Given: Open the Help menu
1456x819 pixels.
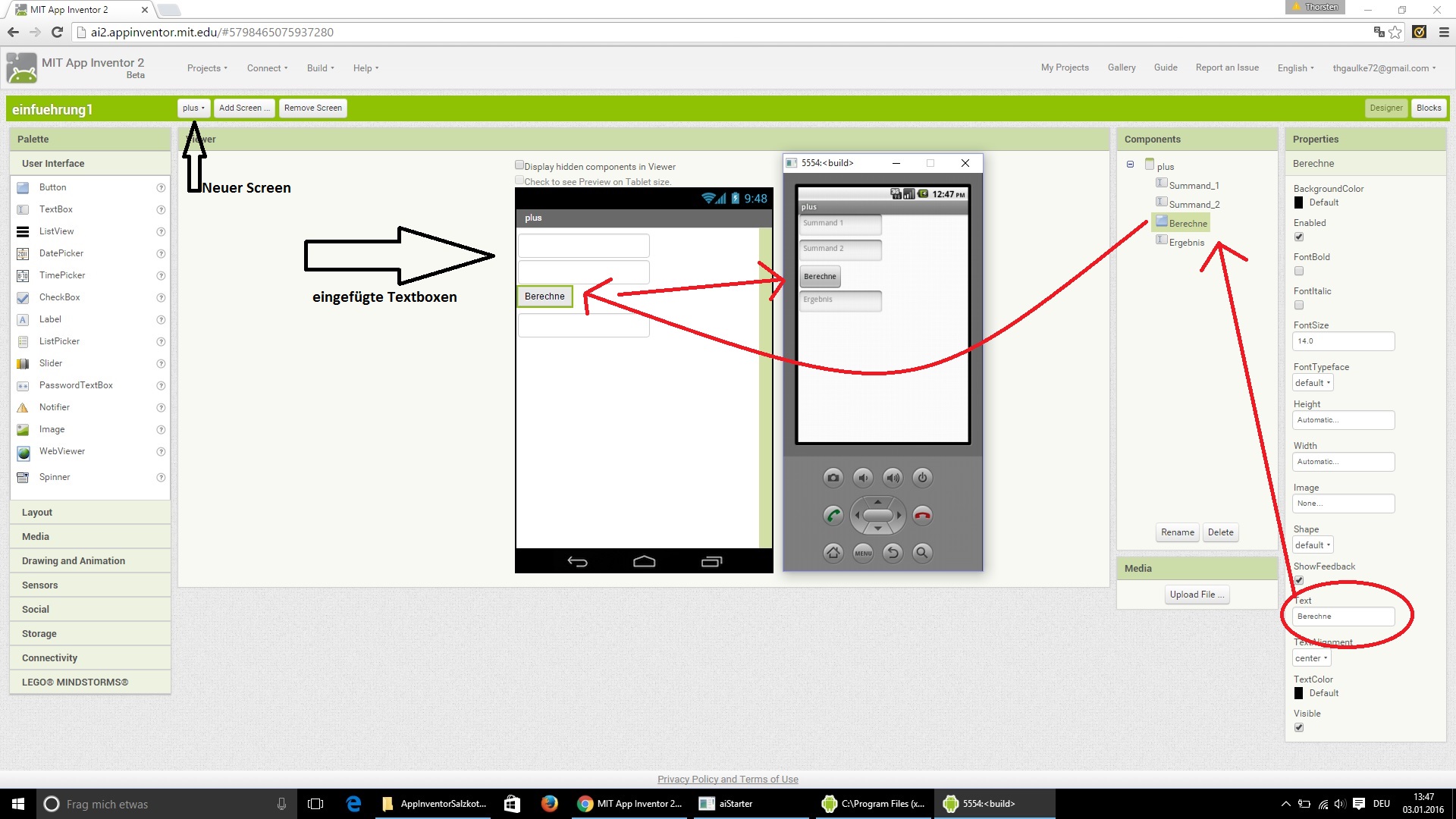Looking at the screenshot, I should [x=366, y=68].
